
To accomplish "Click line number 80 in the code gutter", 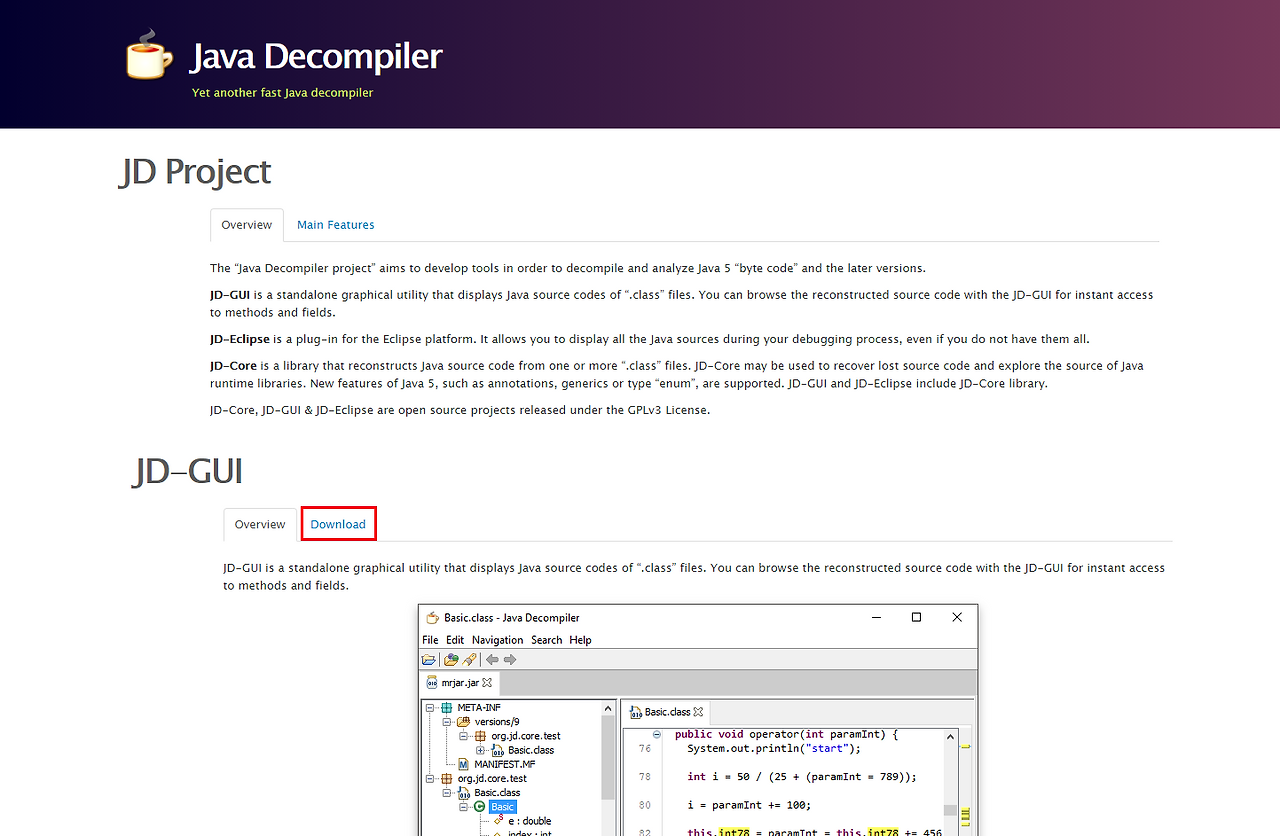I will pyautogui.click(x=644, y=804).
